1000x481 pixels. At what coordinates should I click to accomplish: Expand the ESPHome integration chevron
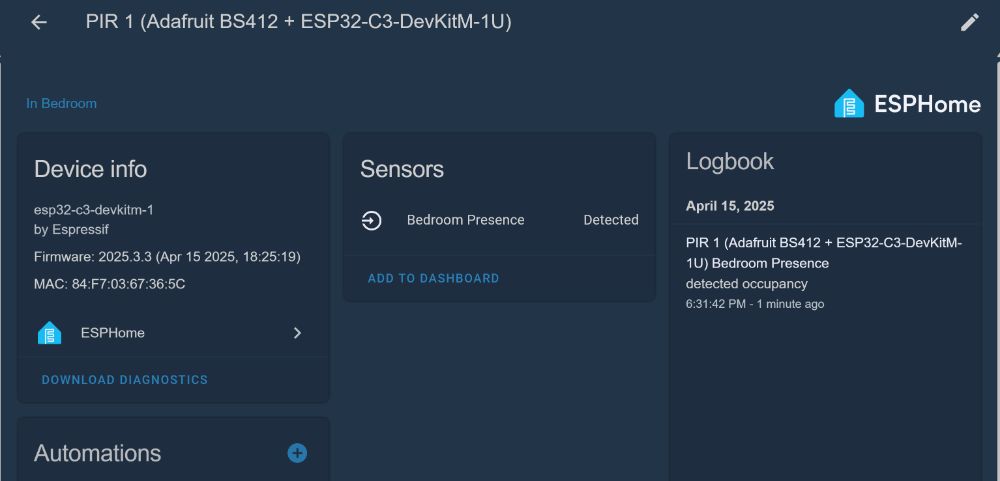297,333
